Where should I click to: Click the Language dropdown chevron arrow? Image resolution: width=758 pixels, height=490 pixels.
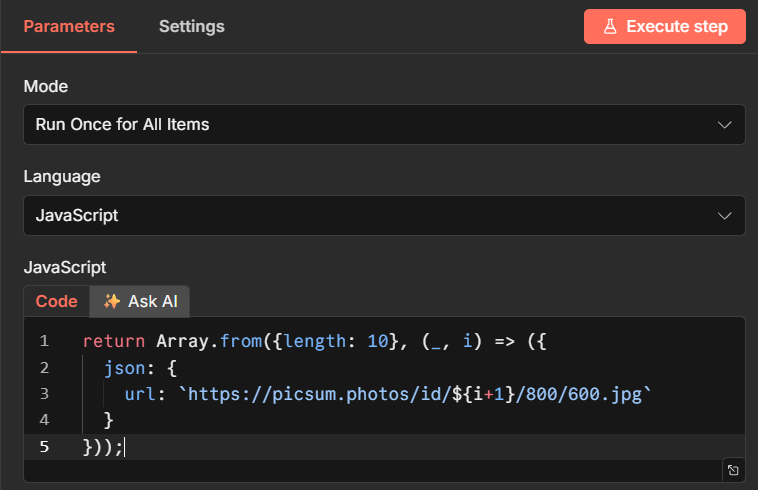click(725, 215)
